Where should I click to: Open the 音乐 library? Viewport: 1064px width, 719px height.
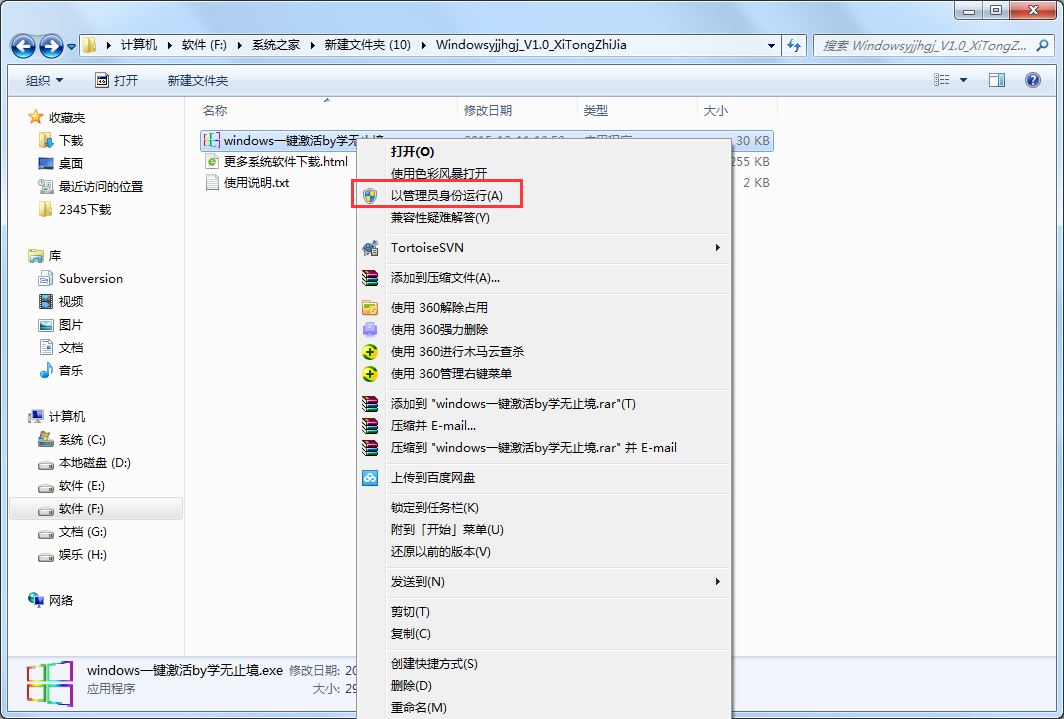[x=60, y=370]
